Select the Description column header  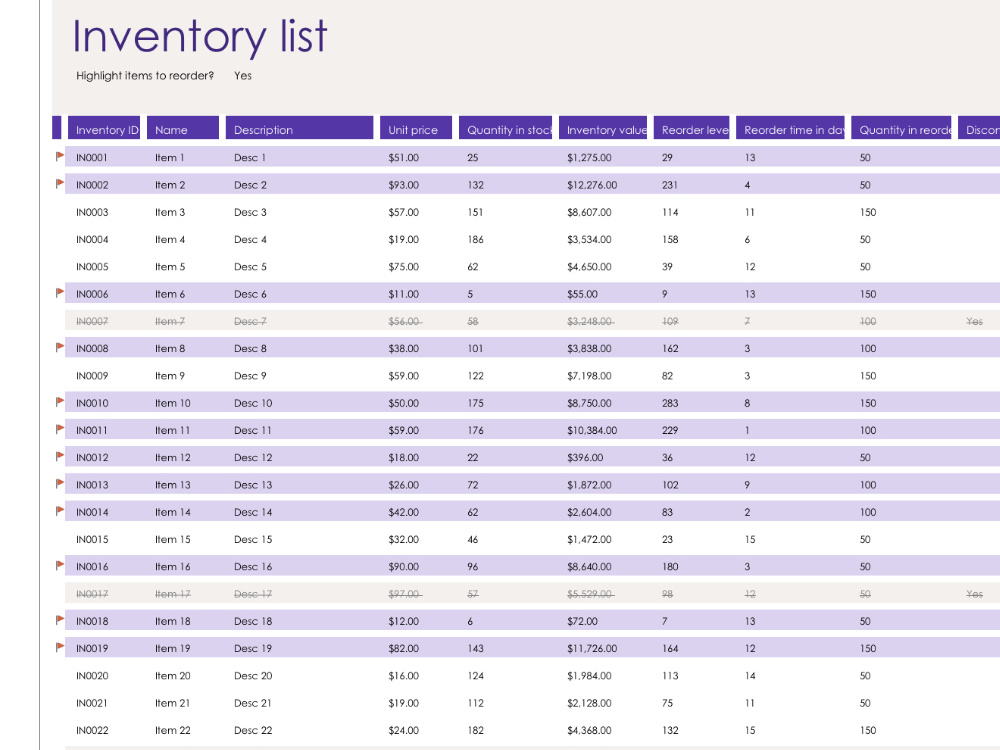[300, 128]
